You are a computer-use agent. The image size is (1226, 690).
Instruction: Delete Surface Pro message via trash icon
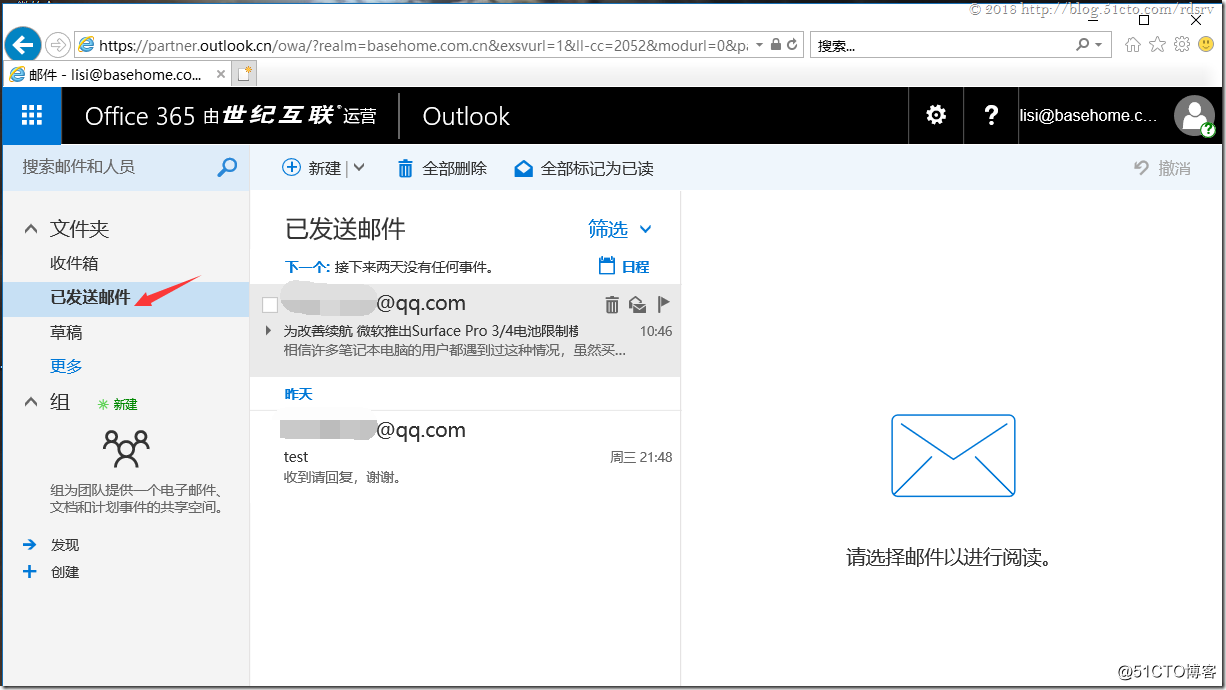612,304
